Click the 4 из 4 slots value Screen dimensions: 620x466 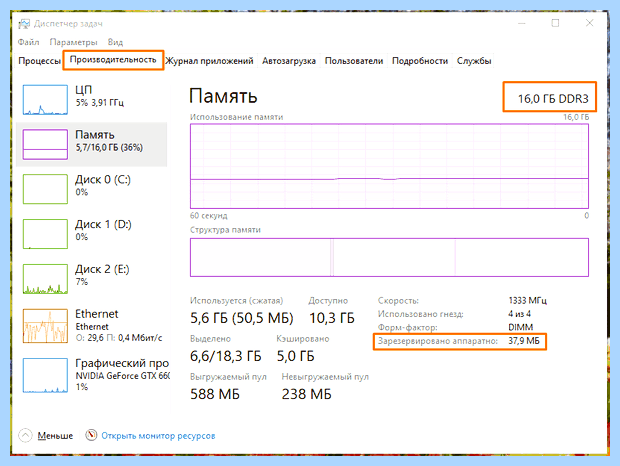coord(520,314)
